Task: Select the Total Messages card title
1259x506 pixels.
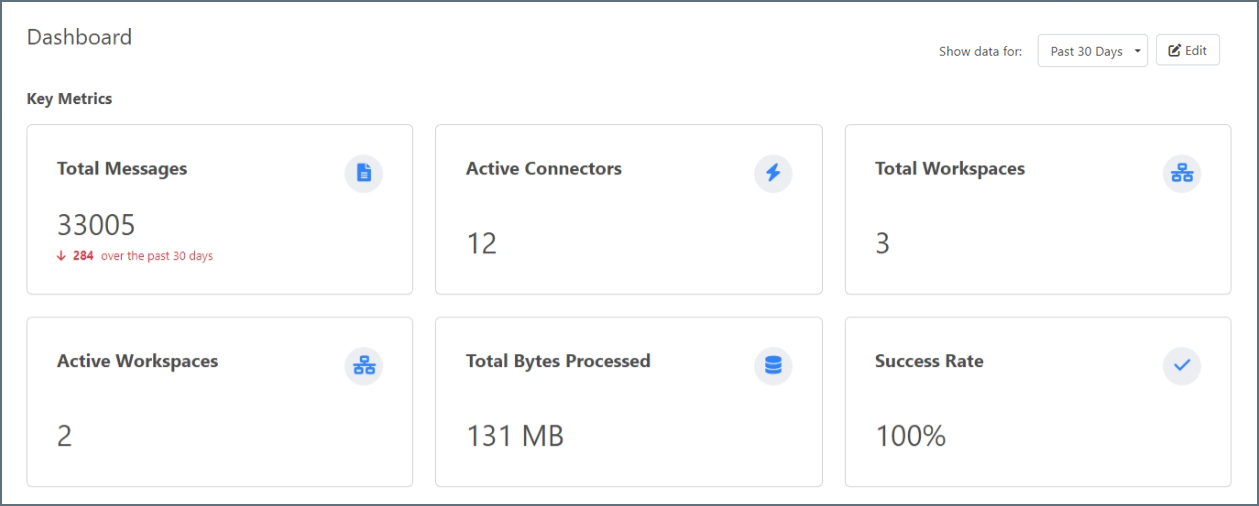Action: click(x=122, y=169)
